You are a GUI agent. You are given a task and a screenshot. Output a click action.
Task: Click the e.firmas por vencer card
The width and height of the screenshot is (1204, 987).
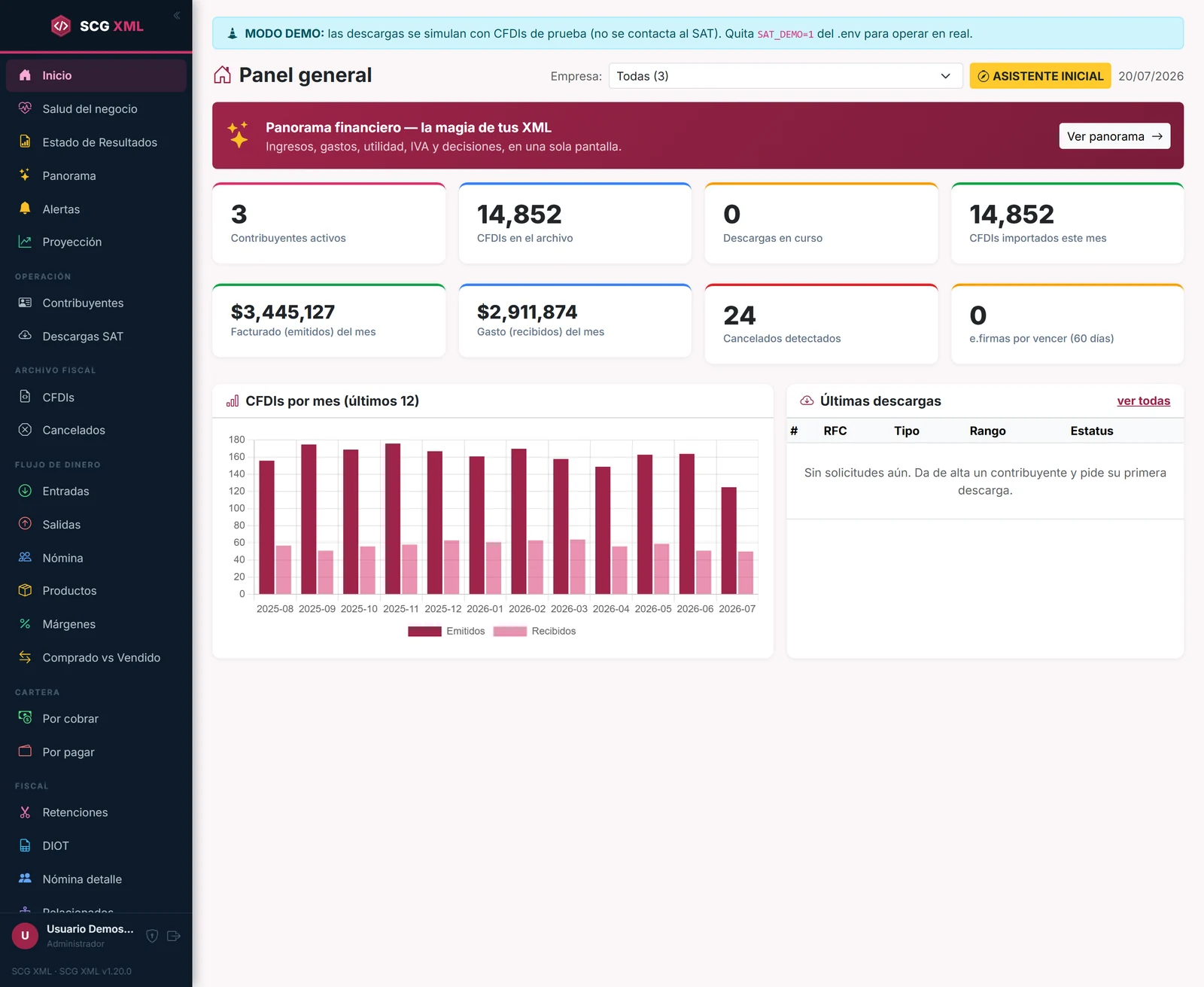click(1067, 324)
